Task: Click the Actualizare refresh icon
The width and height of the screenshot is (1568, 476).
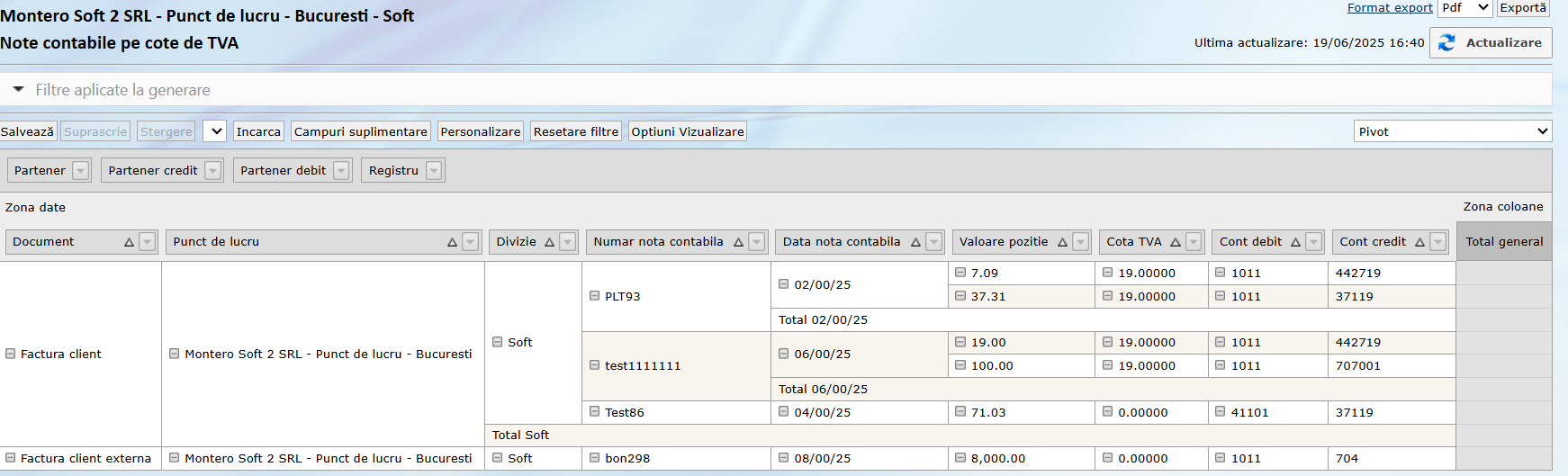Action: tap(1446, 43)
